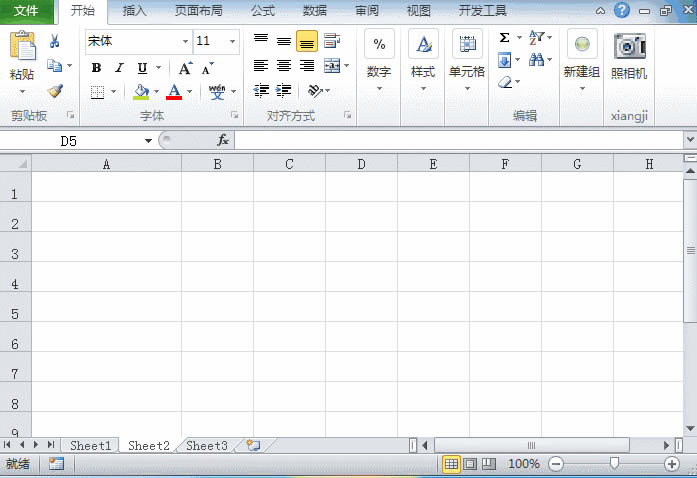697x478 pixels.
Task: Expand the Name Box dropdown arrow
Action: coord(148,141)
